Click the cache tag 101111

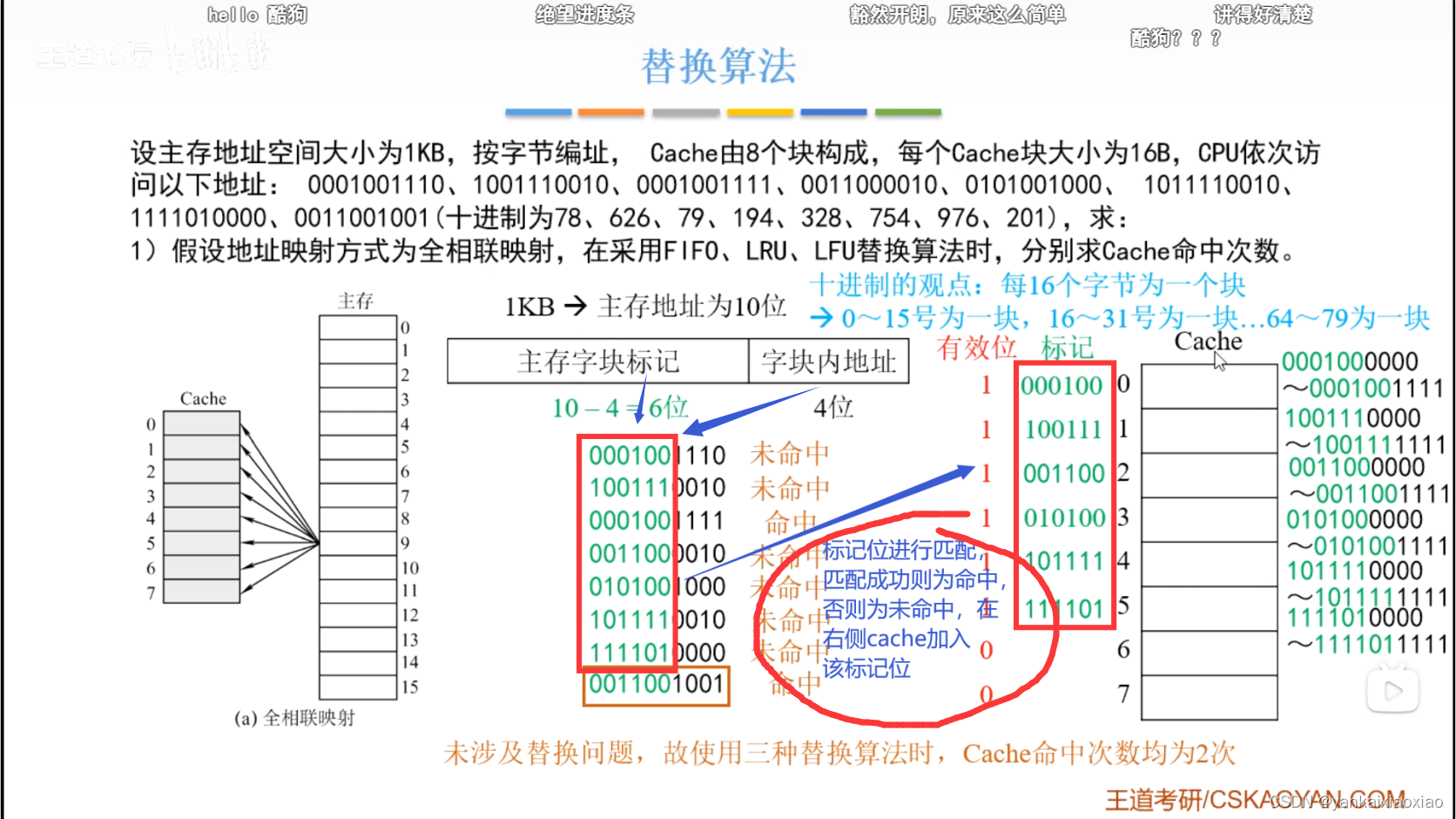pyautogui.click(x=1064, y=562)
